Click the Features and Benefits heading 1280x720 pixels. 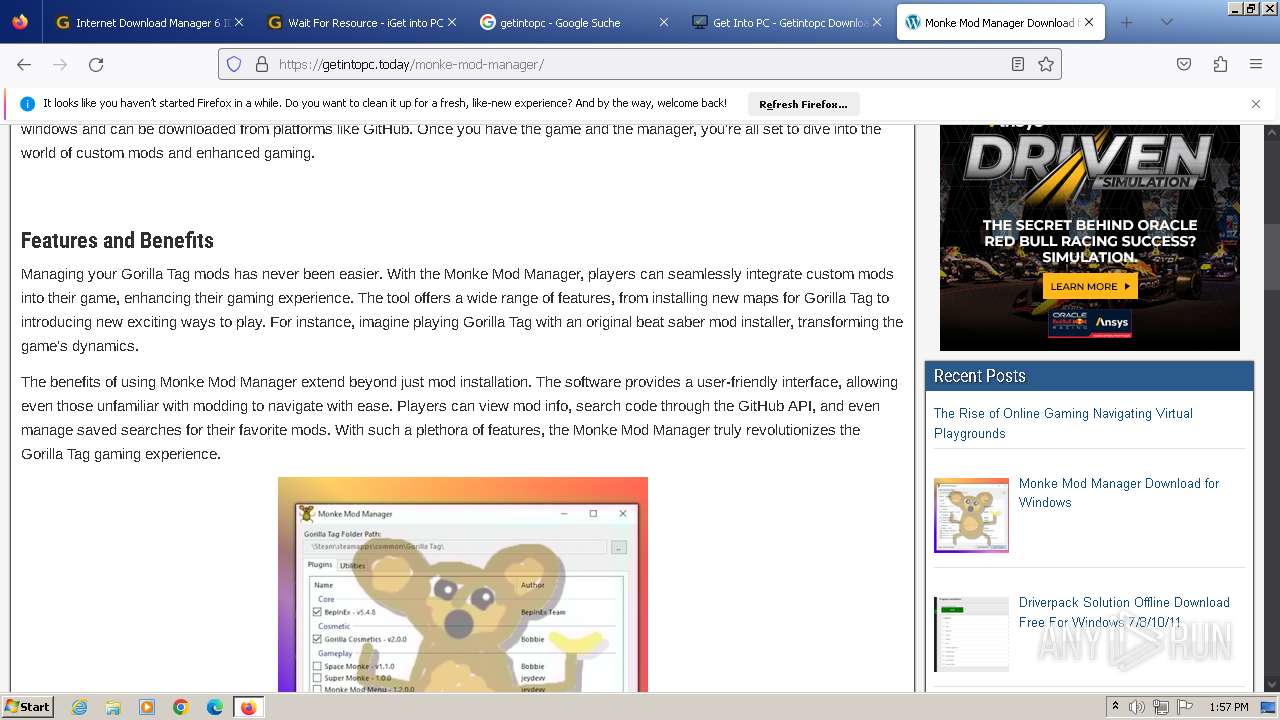[117, 240]
